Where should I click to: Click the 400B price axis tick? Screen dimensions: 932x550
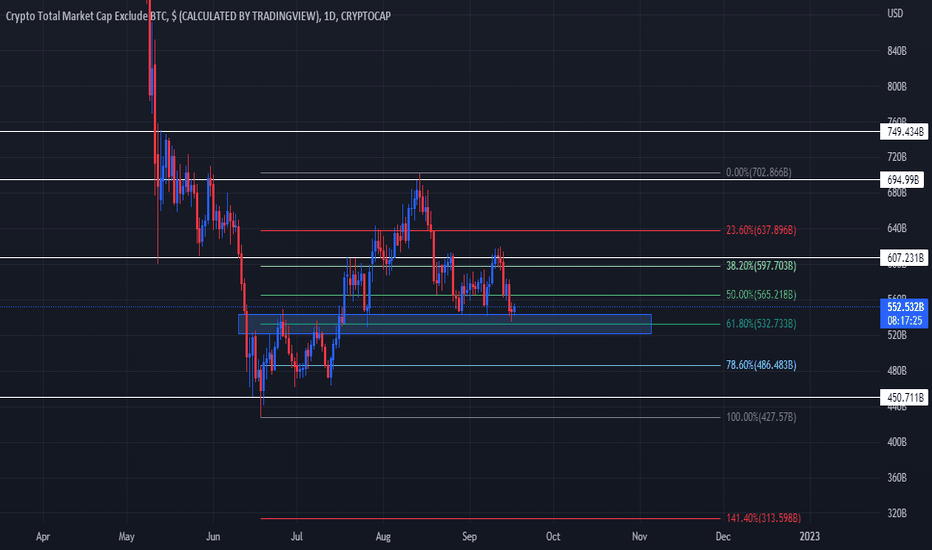897,442
